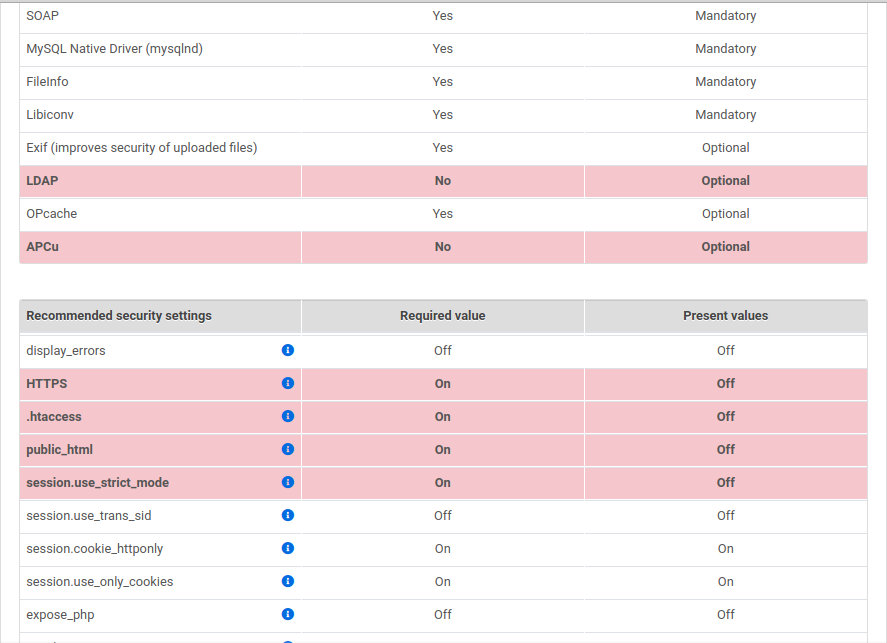Click Recommended security settings header
The image size is (887, 643).
point(119,316)
